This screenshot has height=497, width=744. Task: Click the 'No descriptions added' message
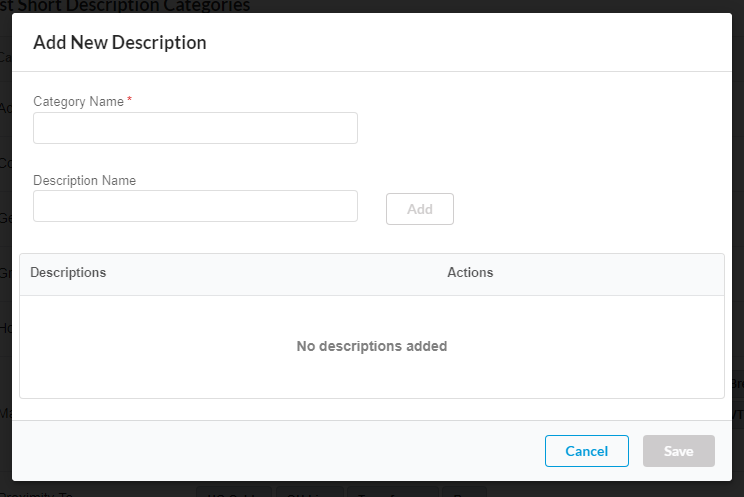click(371, 346)
